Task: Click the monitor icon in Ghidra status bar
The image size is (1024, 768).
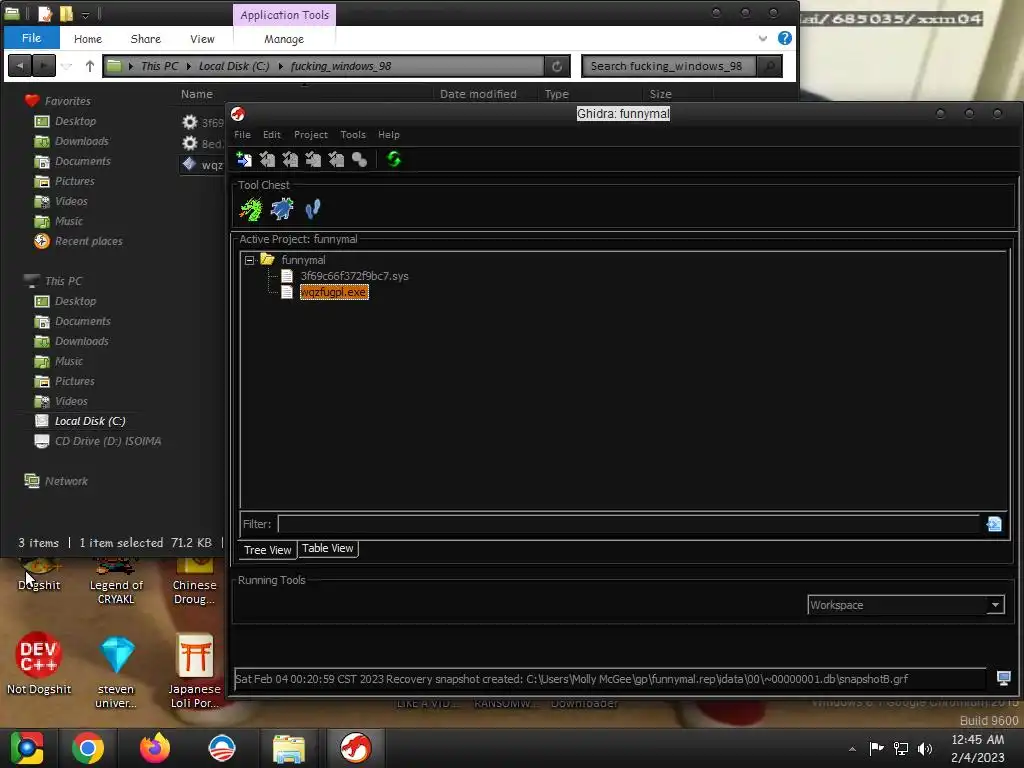Action: pyautogui.click(x=1004, y=679)
